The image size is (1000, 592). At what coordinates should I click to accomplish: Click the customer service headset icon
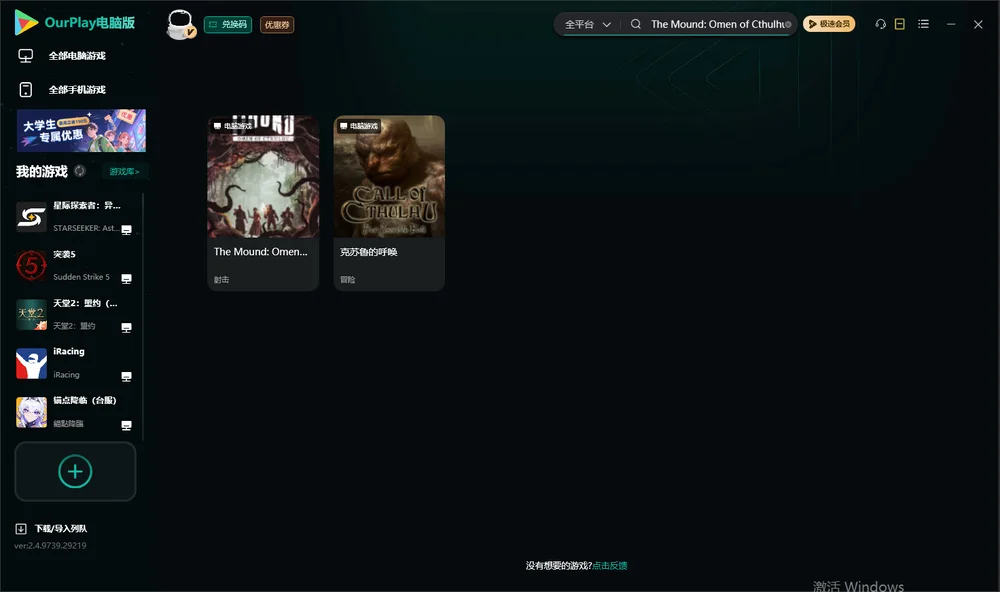pos(880,24)
